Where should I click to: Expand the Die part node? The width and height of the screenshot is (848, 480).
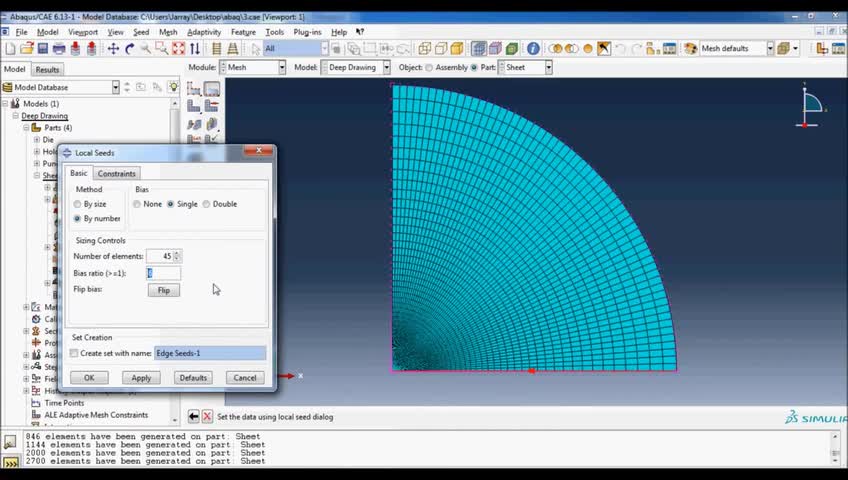click(37, 139)
